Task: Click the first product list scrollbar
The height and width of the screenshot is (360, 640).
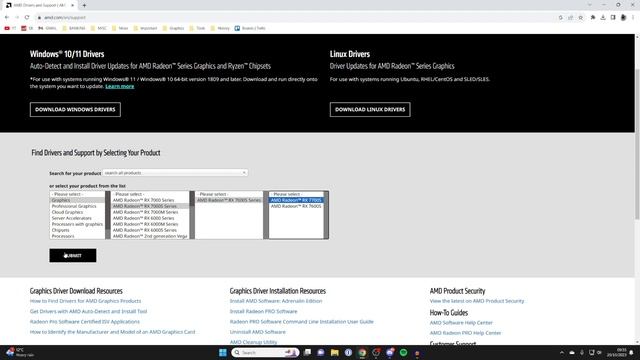Action: (x=108, y=215)
